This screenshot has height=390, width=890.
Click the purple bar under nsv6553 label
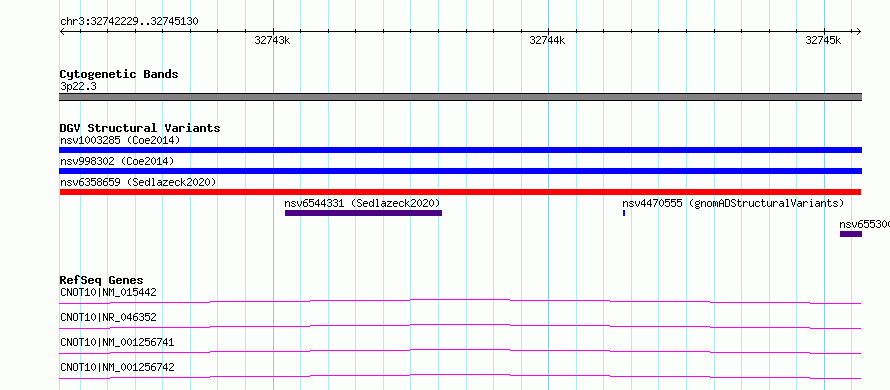(x=851, y=234)
